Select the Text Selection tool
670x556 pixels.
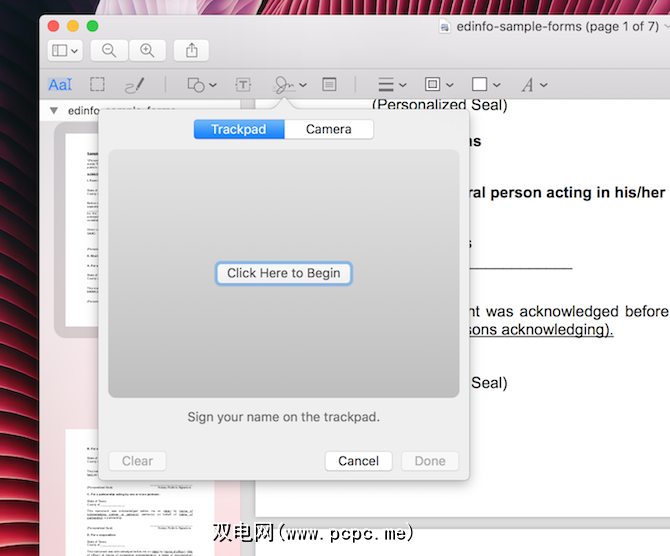point(60,85)
